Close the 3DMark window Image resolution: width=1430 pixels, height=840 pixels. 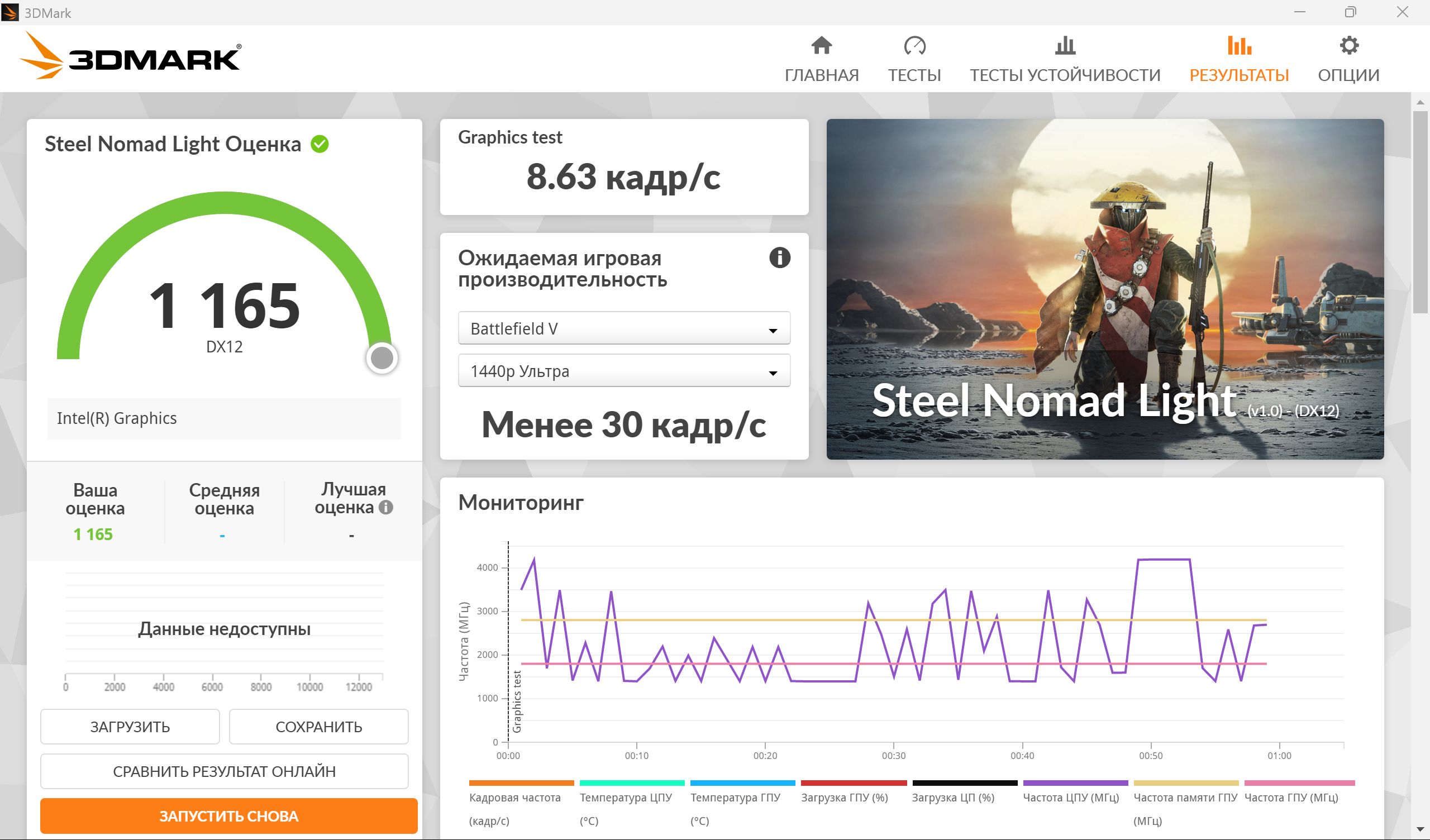1402,12
